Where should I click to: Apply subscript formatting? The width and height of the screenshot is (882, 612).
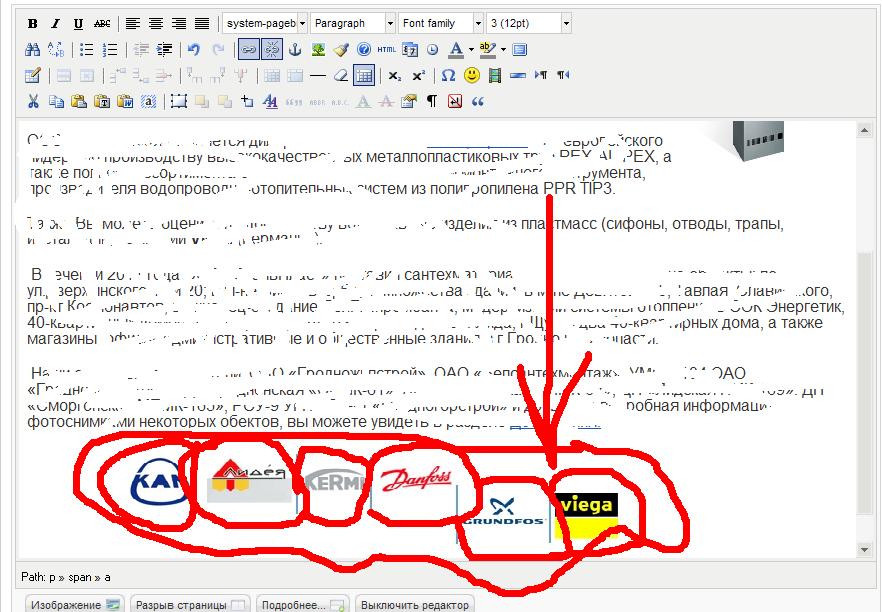(395, 75)
